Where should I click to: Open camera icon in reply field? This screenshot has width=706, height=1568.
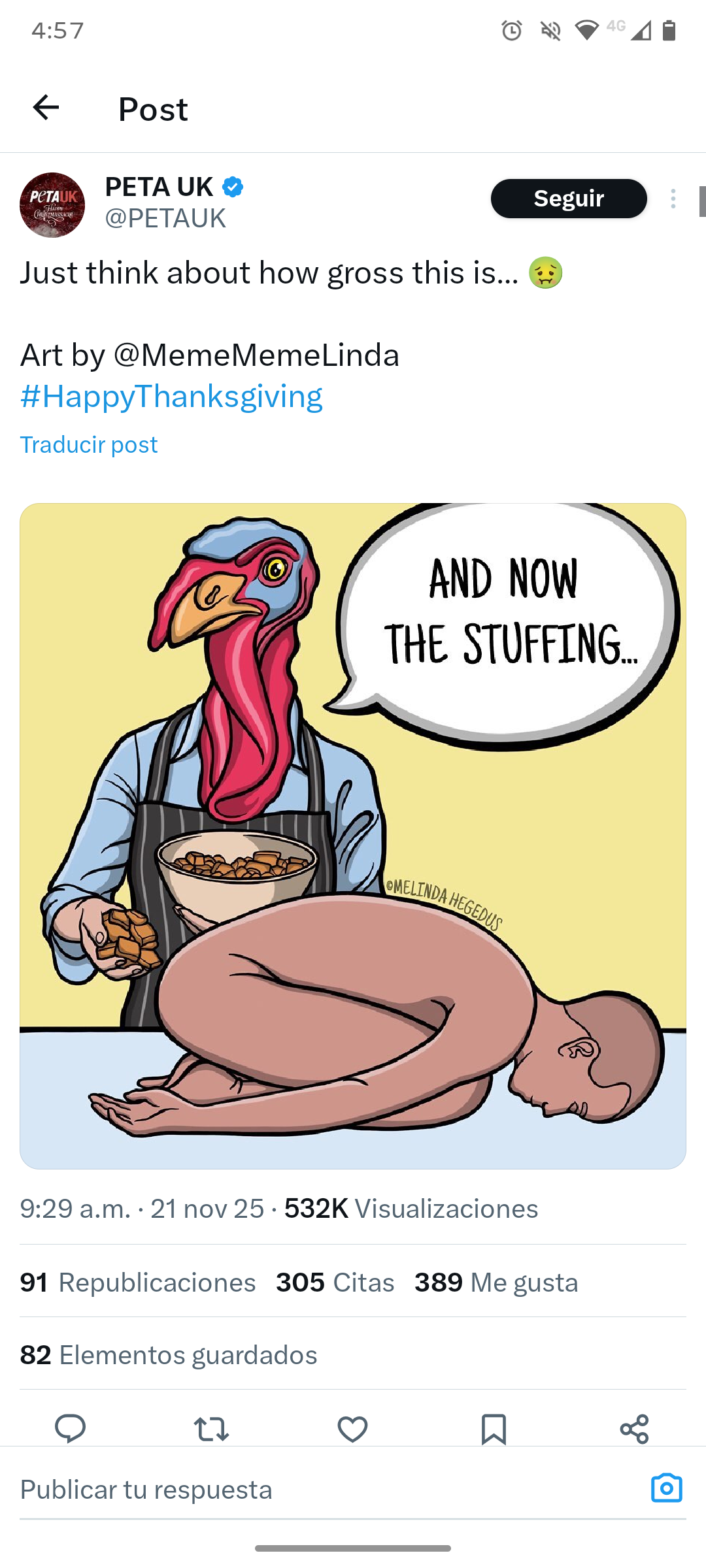pyautogui.click(x=667, y=1488)
